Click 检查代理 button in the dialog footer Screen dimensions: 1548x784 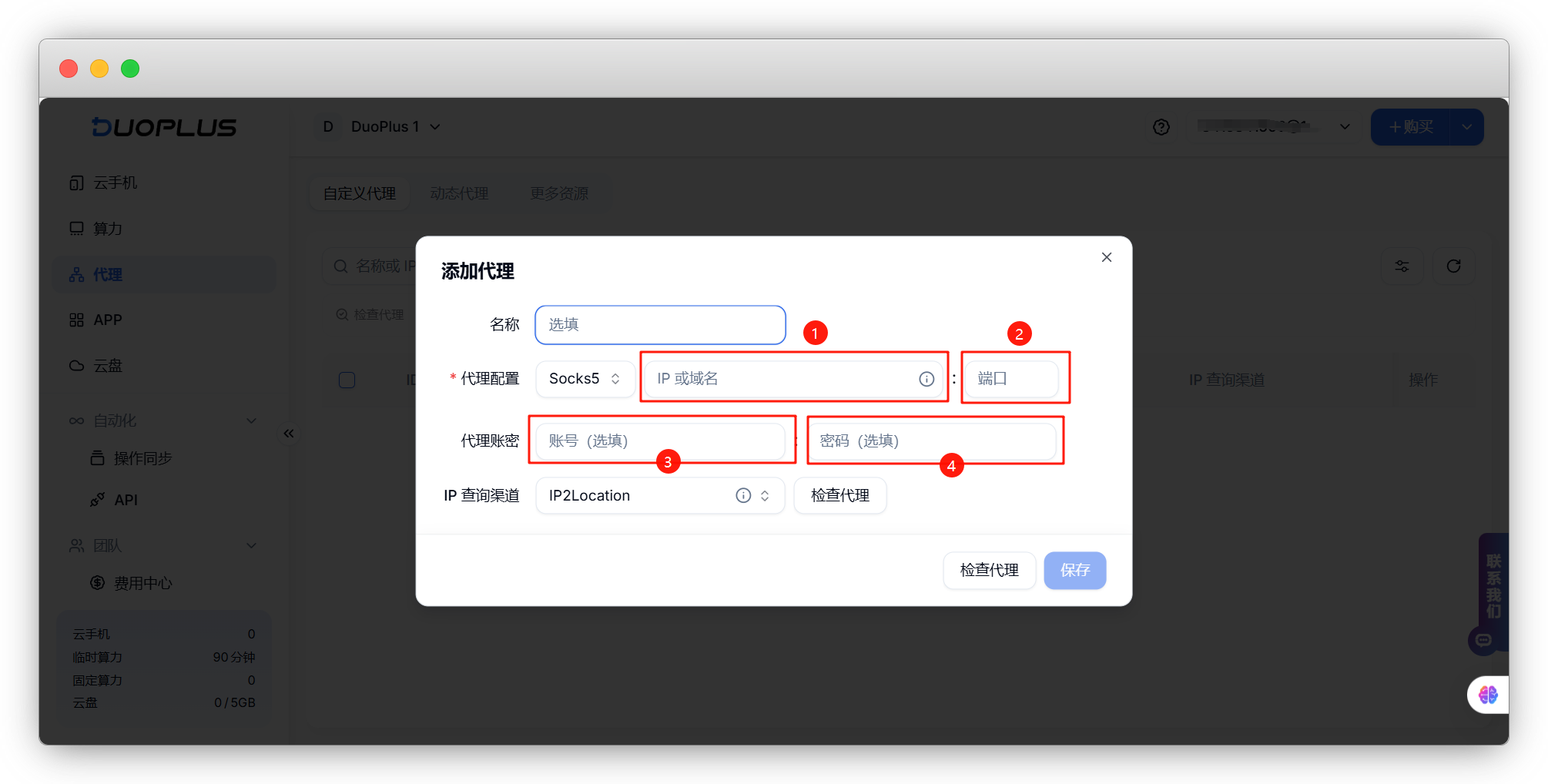(990, 570)
